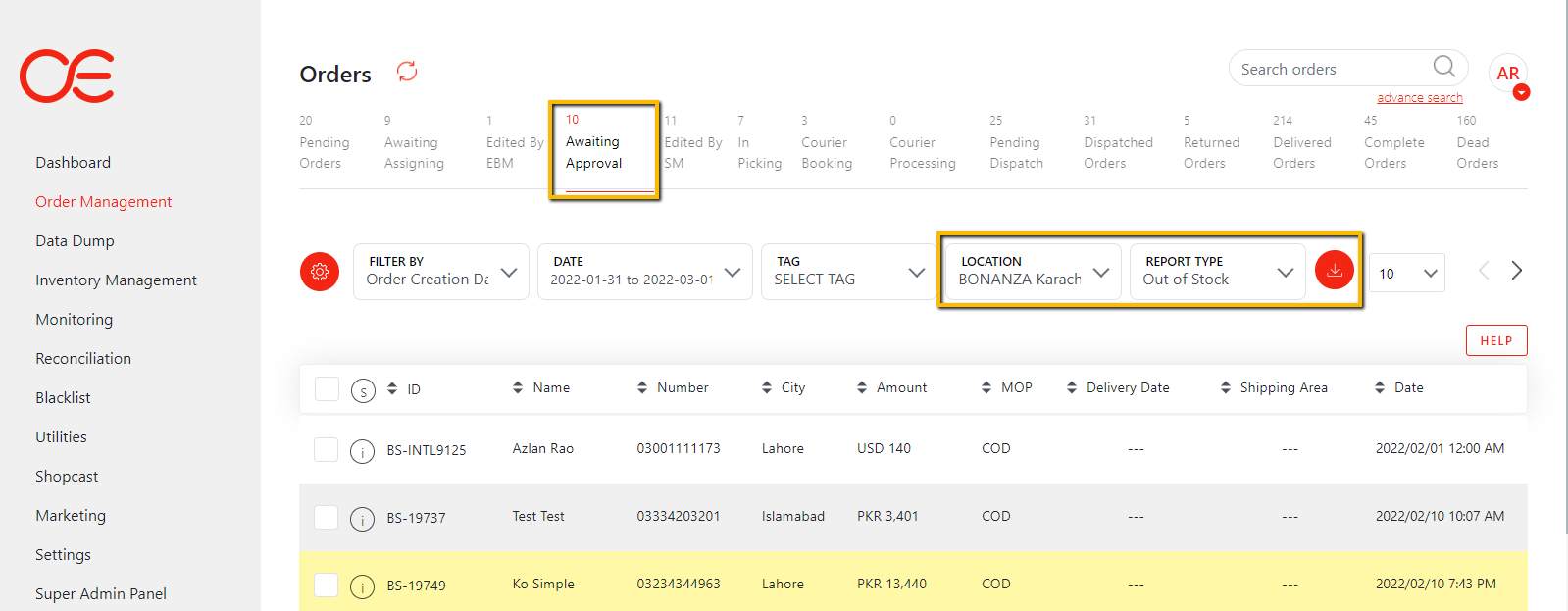Open info icon for order BS-INTL9125
Screen dimensions: 1568x611
363,451
